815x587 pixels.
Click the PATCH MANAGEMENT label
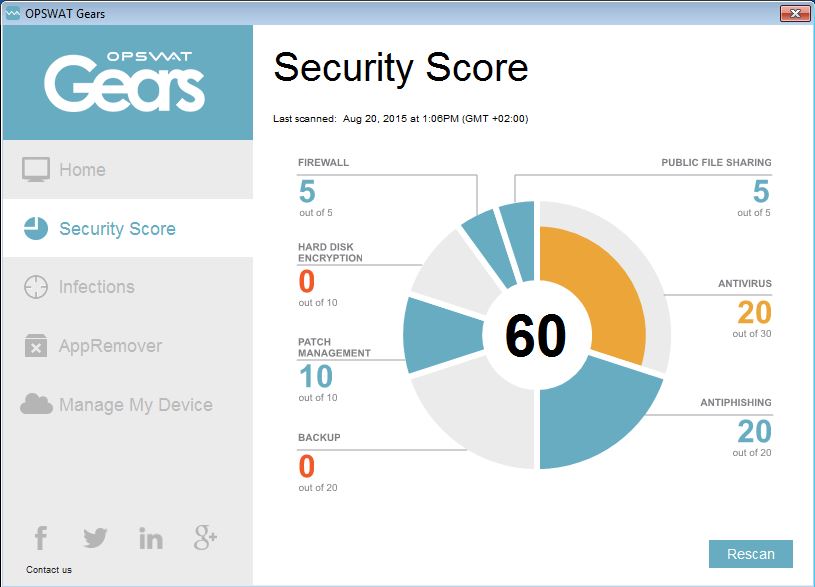click(334, 347)
